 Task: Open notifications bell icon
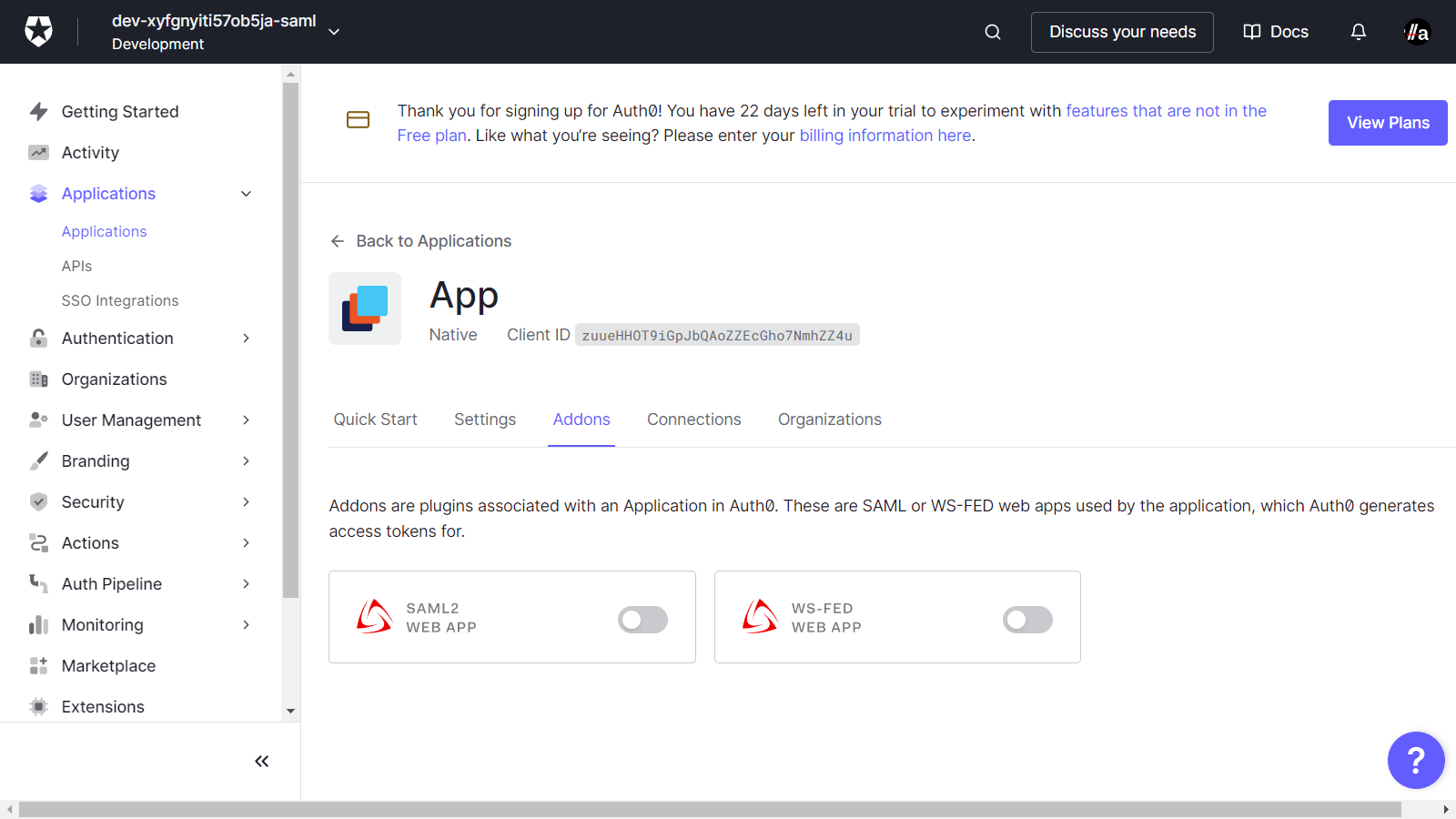click(1358, 32)
